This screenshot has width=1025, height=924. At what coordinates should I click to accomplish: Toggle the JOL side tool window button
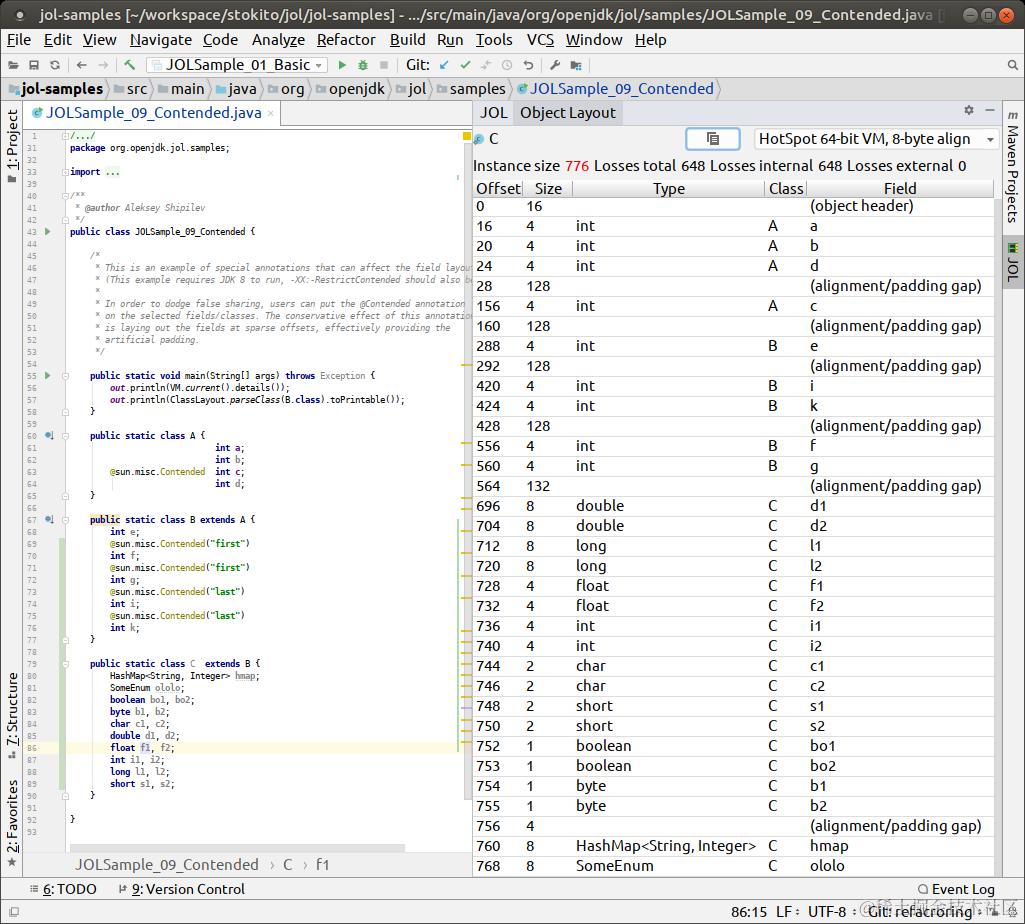point(1013,263)
